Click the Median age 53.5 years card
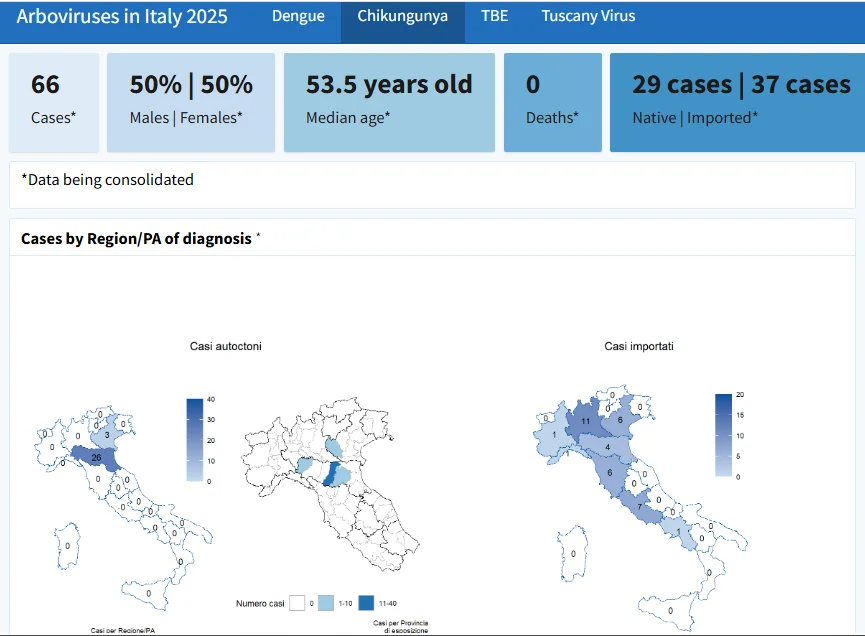Image resolution: width=865 pixels, height=636 pixels. pos(389,103)
